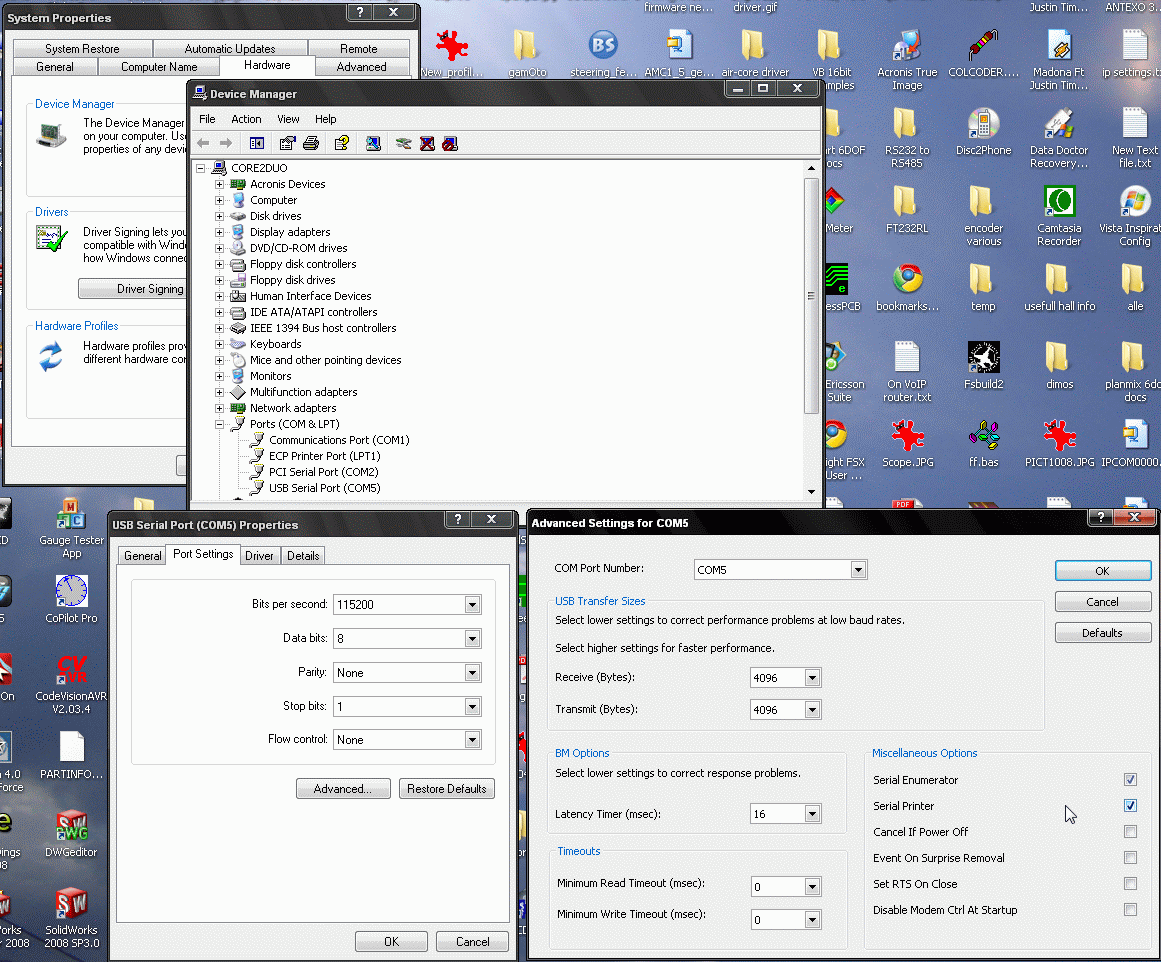The height and width of the screenshot is (962, 1161).
Task: Select USB Serial Port (COM5) in tree
Action: pyautogui.click(x=324, y=488)
